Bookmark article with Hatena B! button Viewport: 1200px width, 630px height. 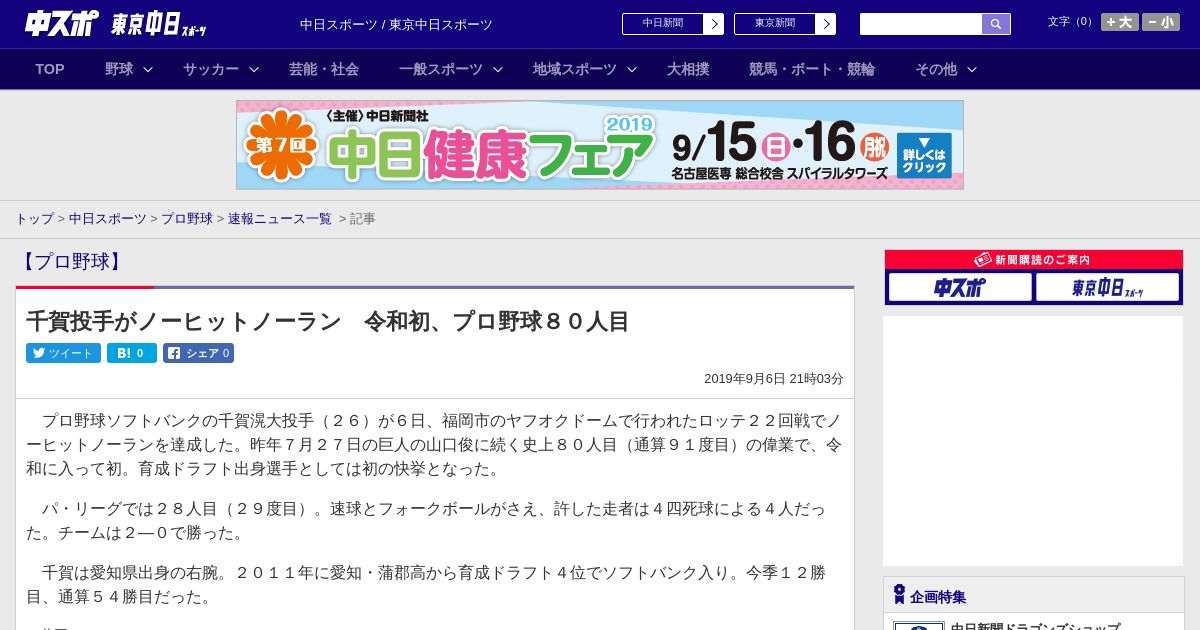point(132,353)
